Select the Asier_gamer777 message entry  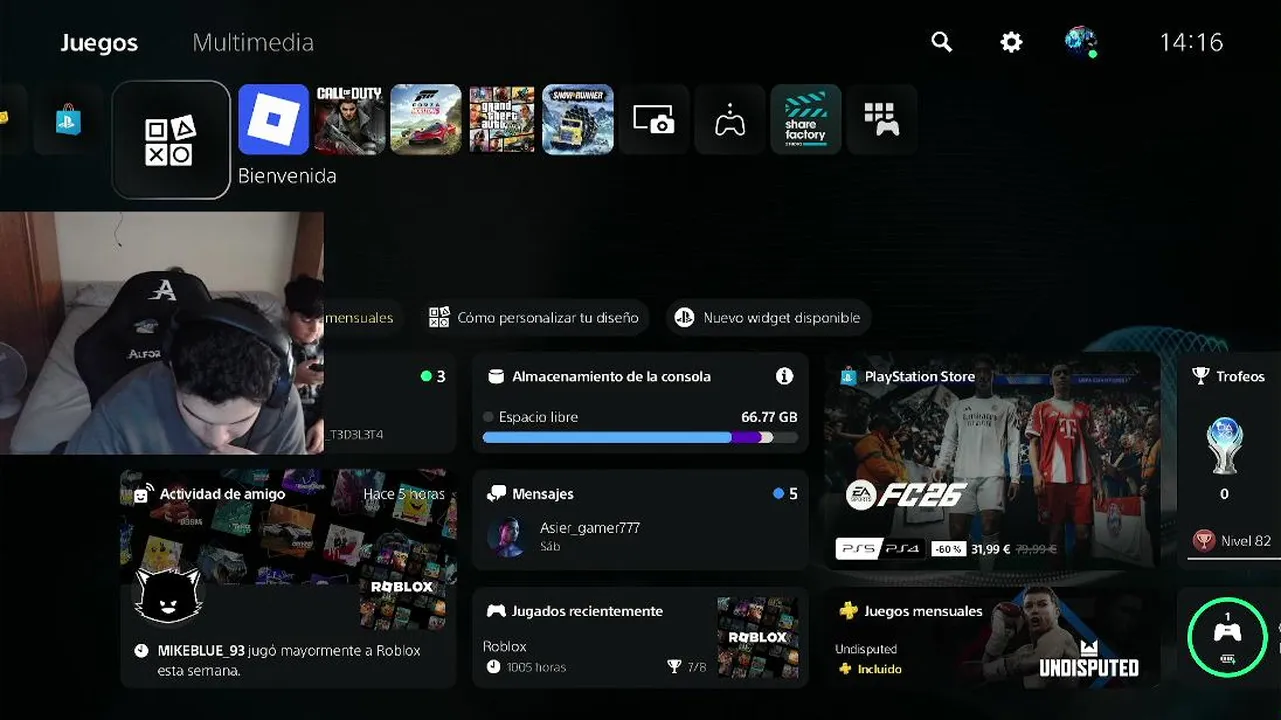(640, 537)
